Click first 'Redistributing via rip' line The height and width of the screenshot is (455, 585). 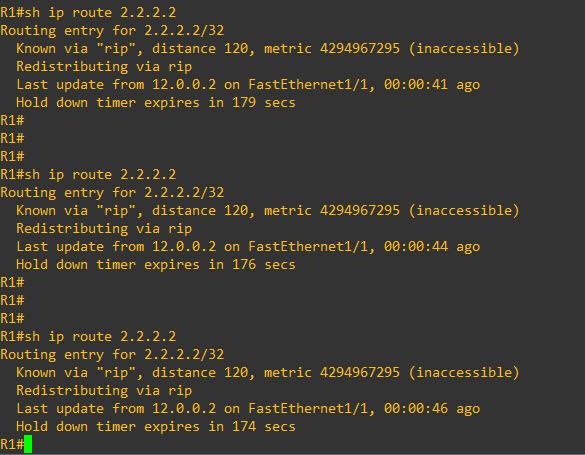click(104, 66)
